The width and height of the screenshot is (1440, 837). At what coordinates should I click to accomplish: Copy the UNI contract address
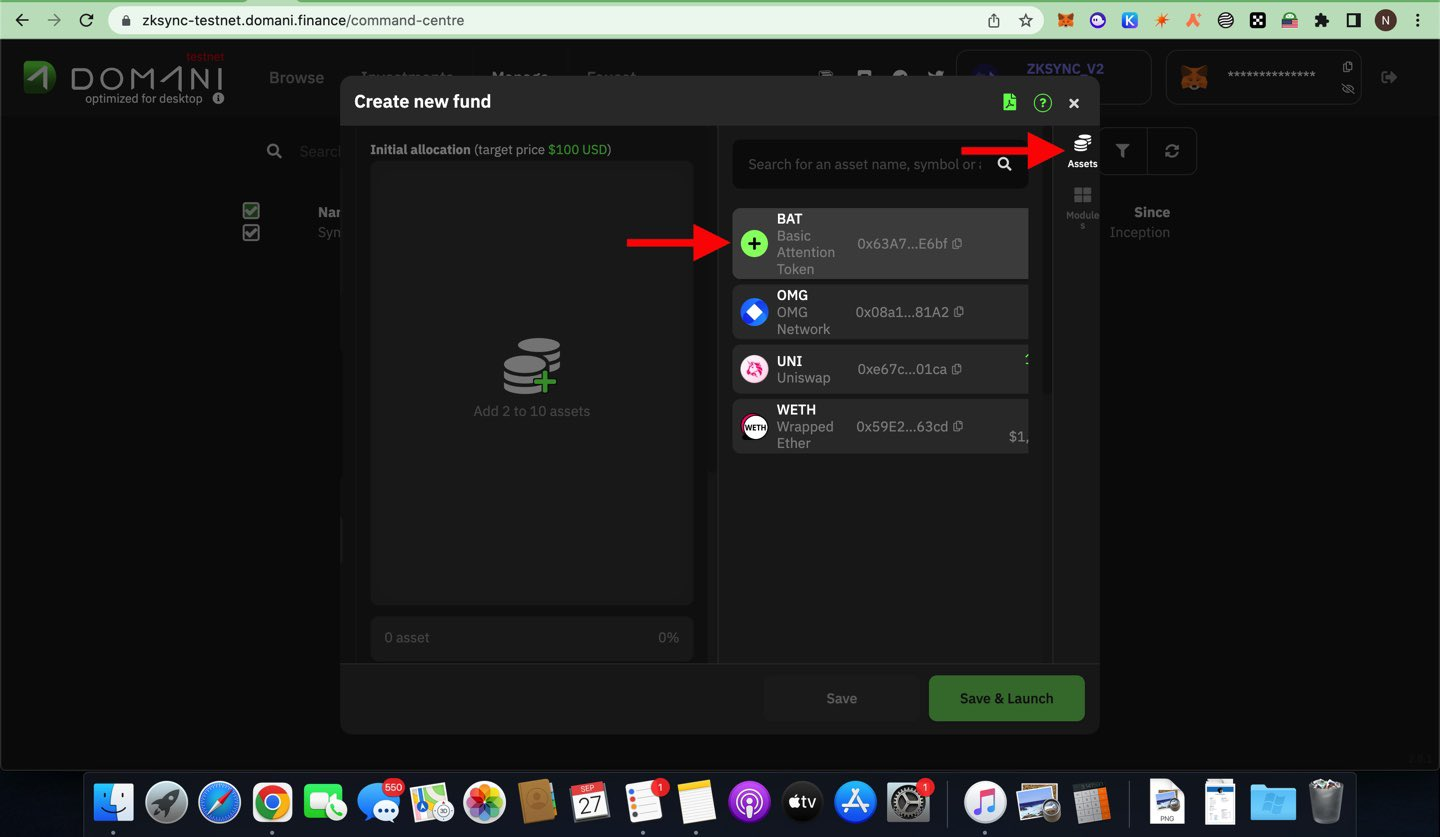pyautogui.click(x=957, y=369)
